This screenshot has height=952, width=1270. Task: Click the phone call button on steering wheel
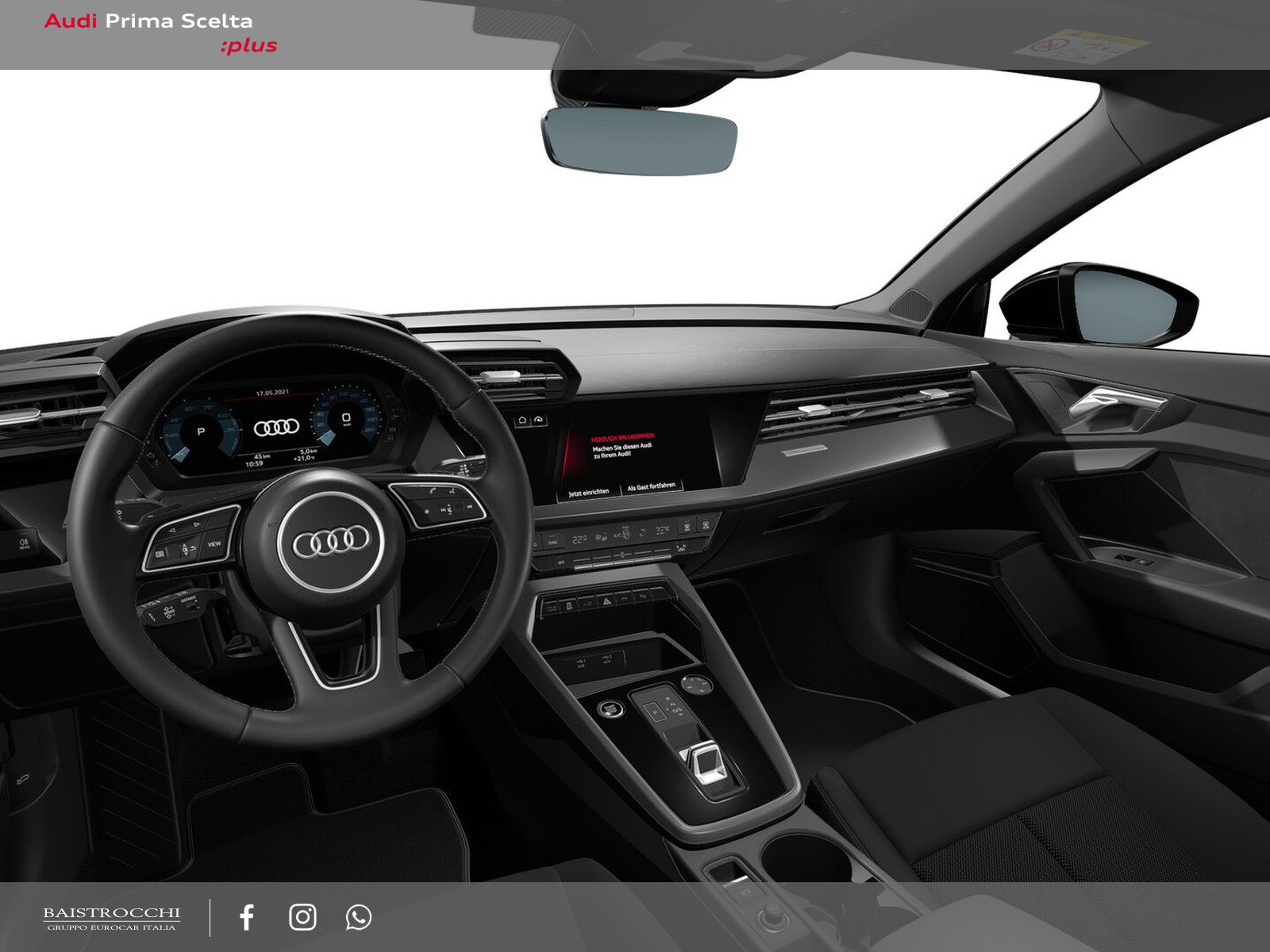tap(433, 490)
